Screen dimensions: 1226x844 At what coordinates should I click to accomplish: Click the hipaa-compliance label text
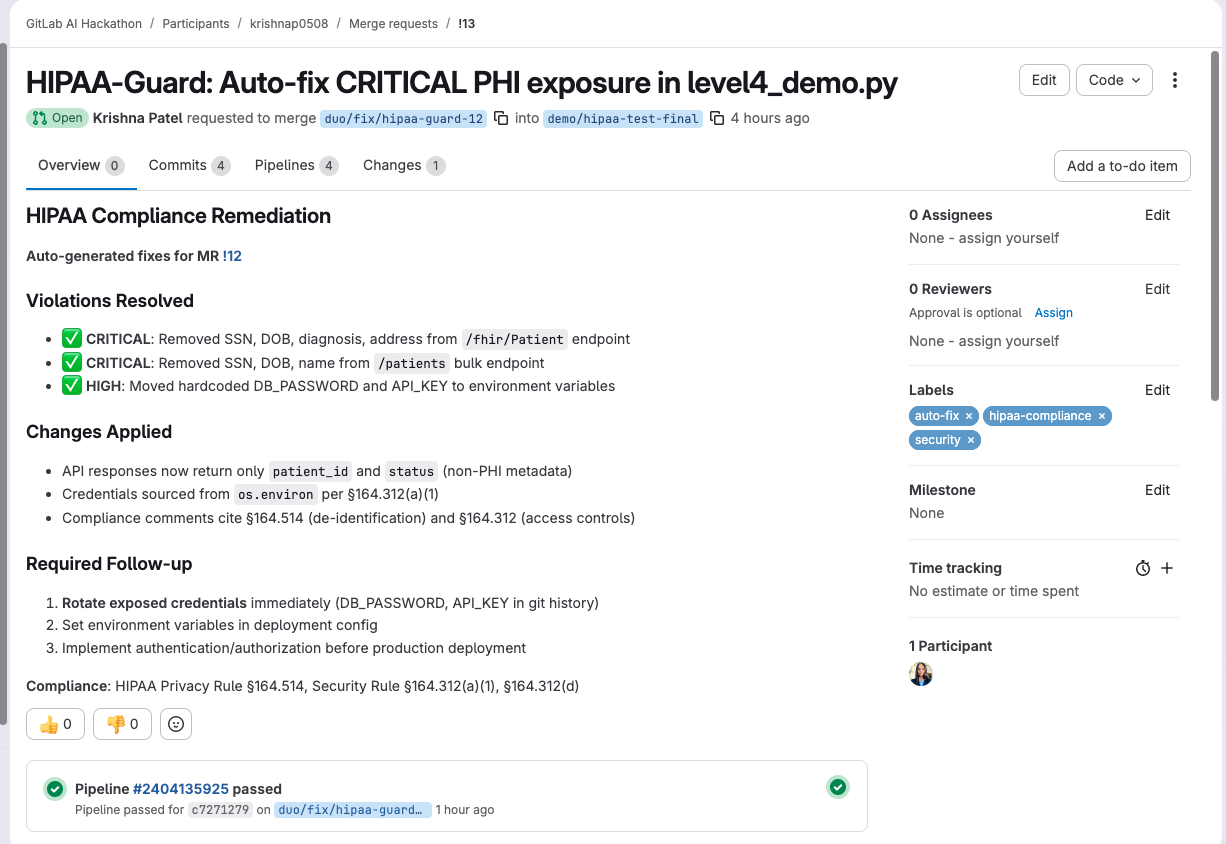click(x=1040, y=416)
